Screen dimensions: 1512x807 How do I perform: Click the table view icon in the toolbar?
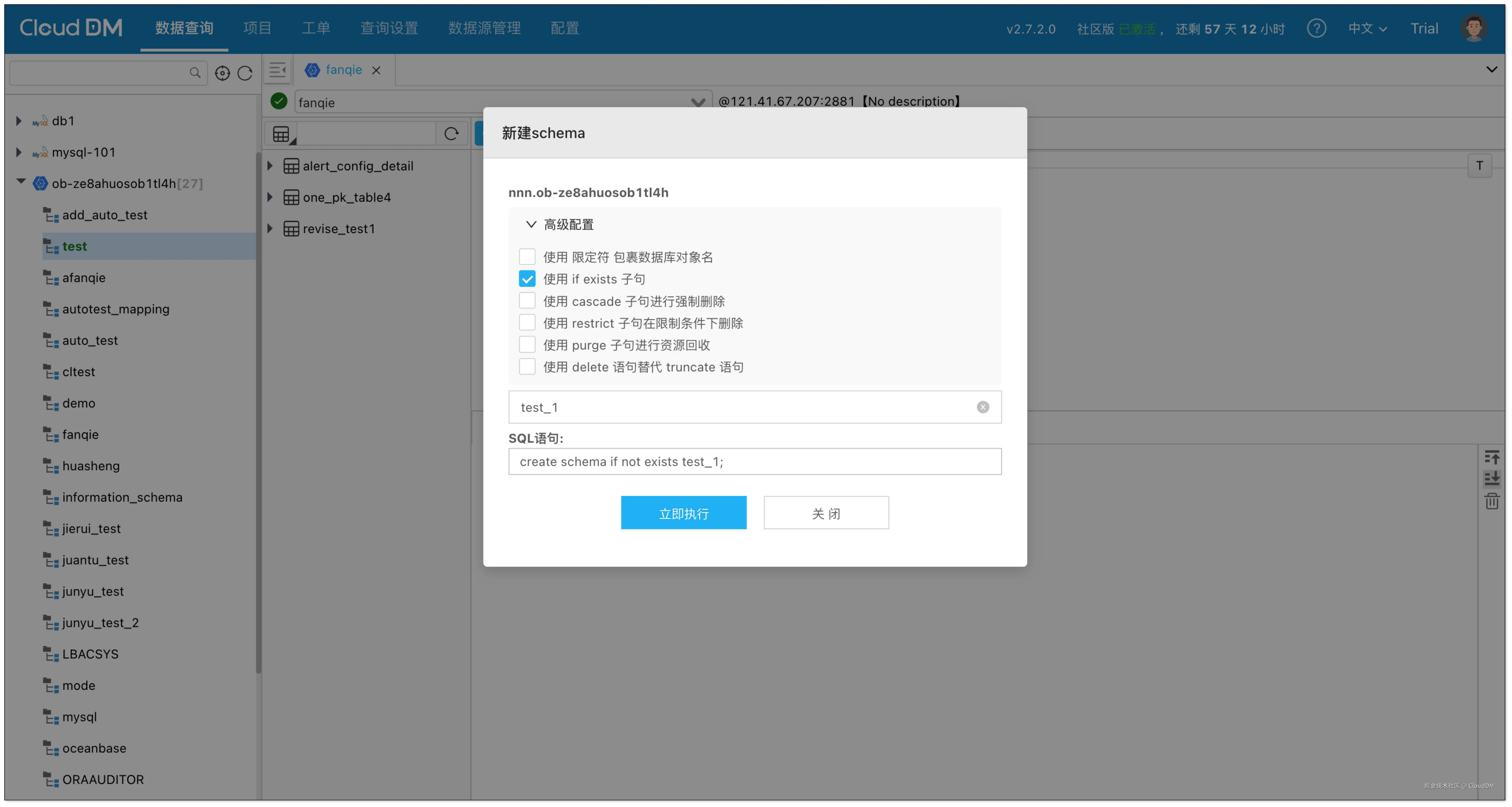pyautogui.click(x=282, y=134)
